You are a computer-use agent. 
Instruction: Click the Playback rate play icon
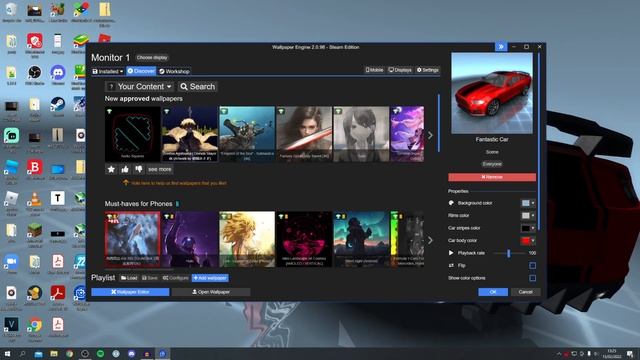click(451, 253)
